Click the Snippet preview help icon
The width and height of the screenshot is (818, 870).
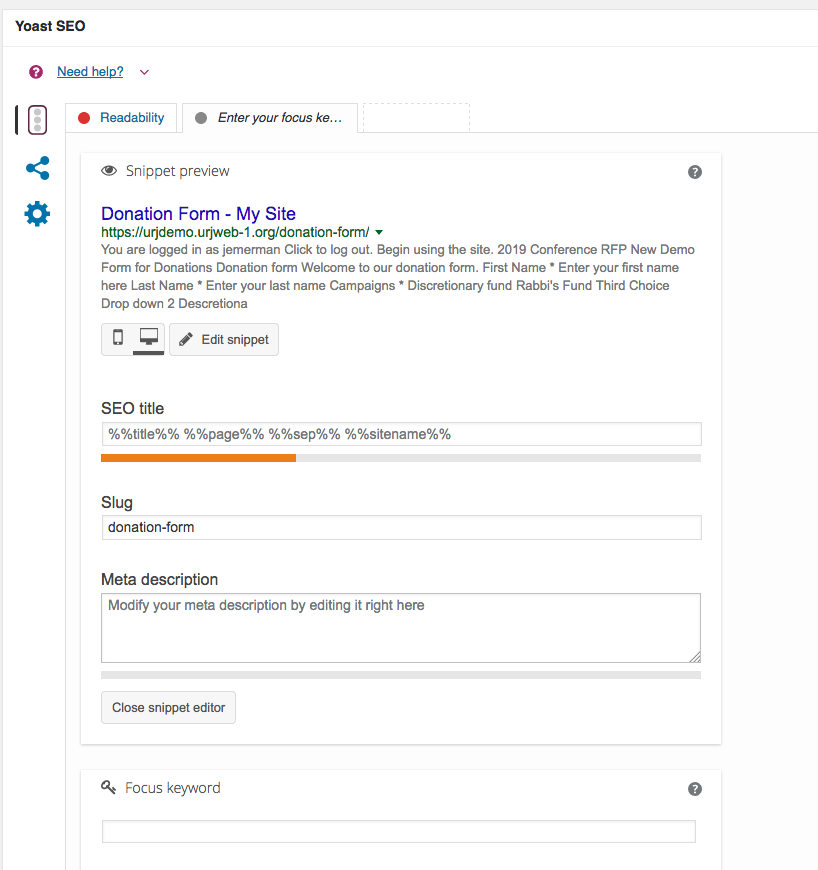695,172
